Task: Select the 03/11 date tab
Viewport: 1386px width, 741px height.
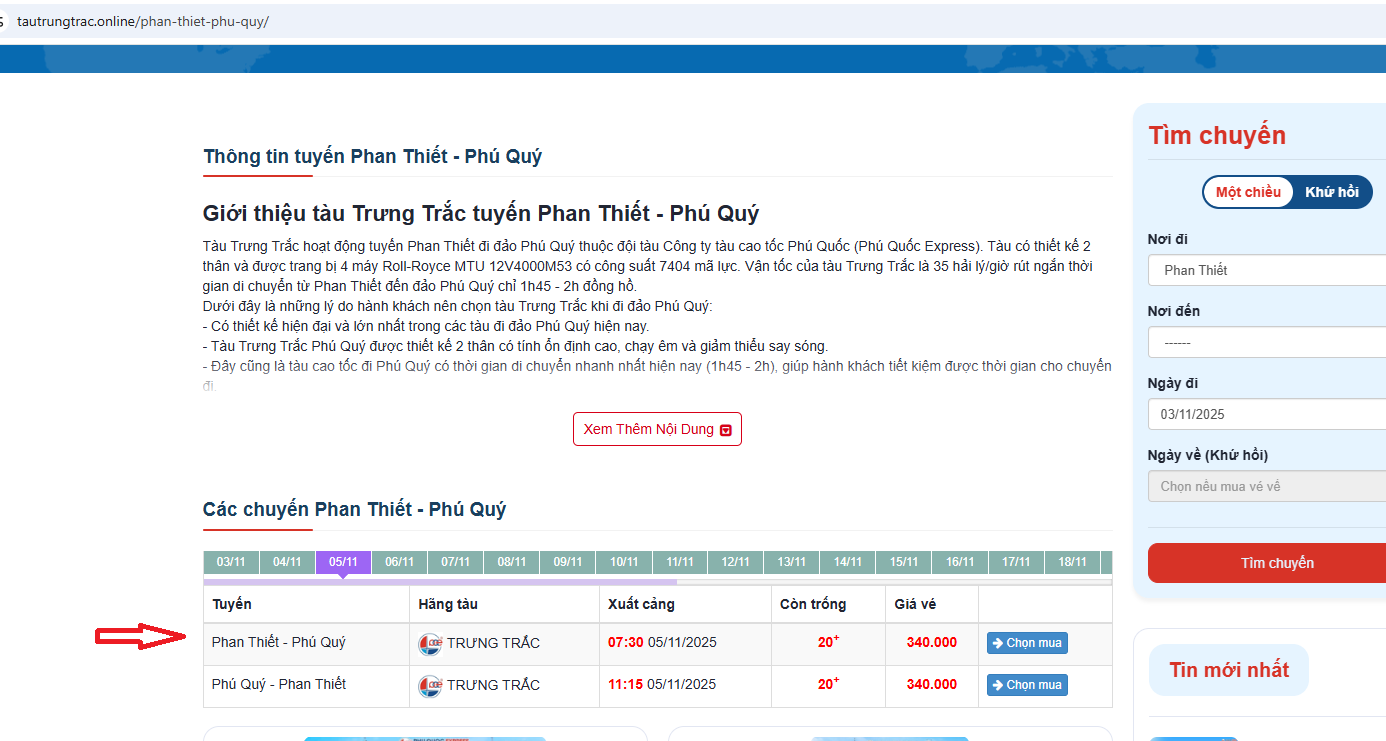Action: [231, 562]
